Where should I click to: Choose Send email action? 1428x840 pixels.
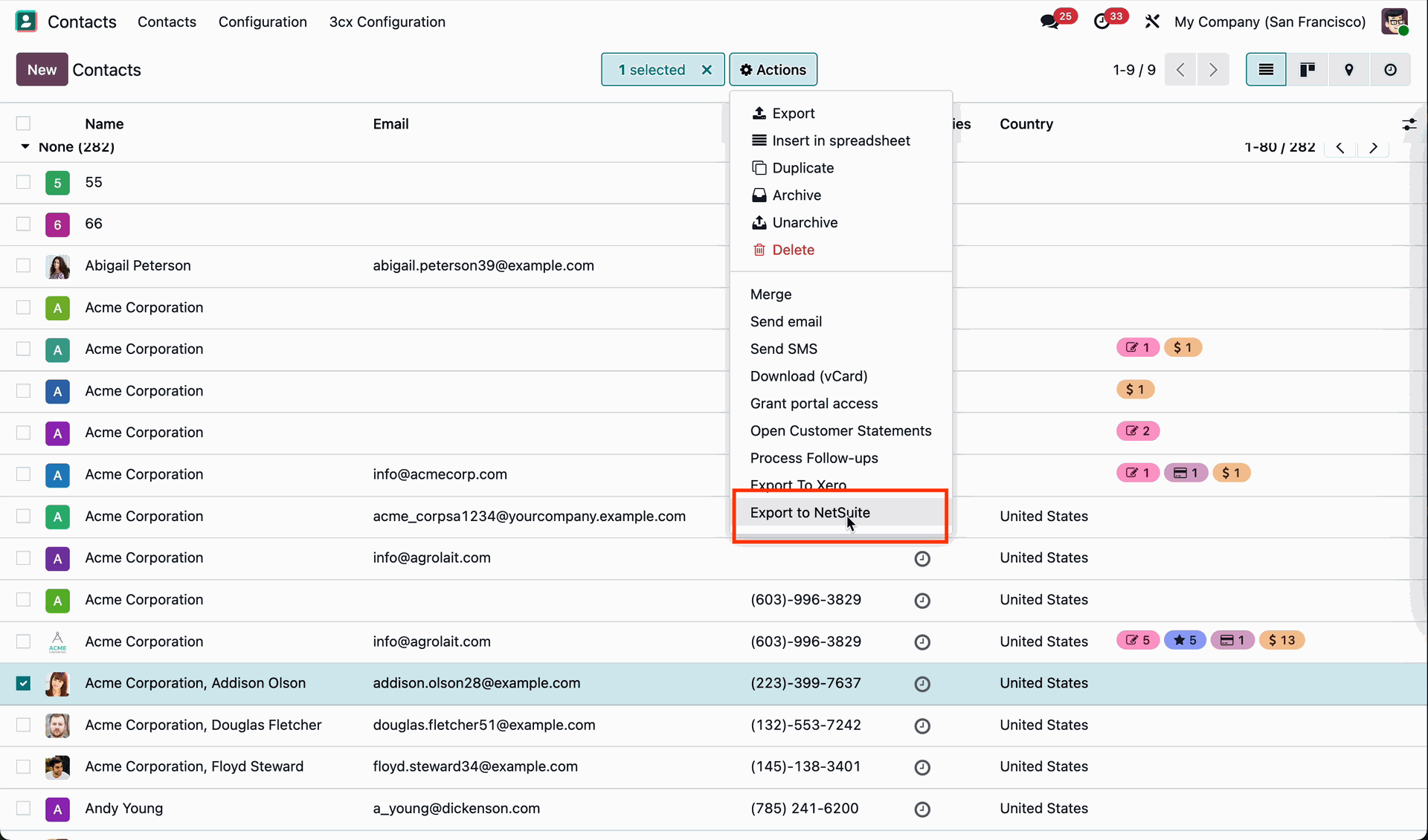coord(841,322)
